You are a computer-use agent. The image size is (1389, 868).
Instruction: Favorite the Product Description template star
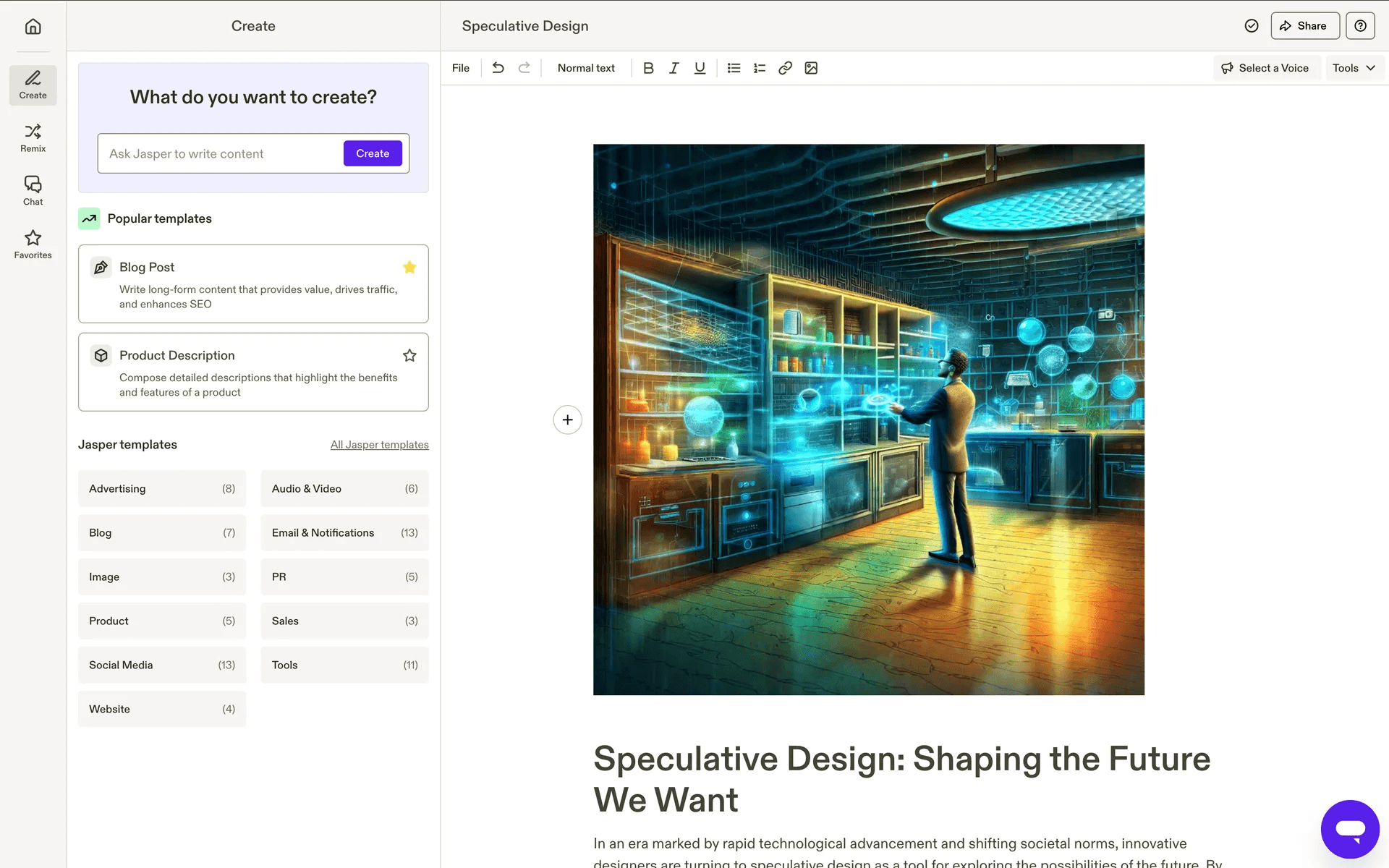pos(409,355)
